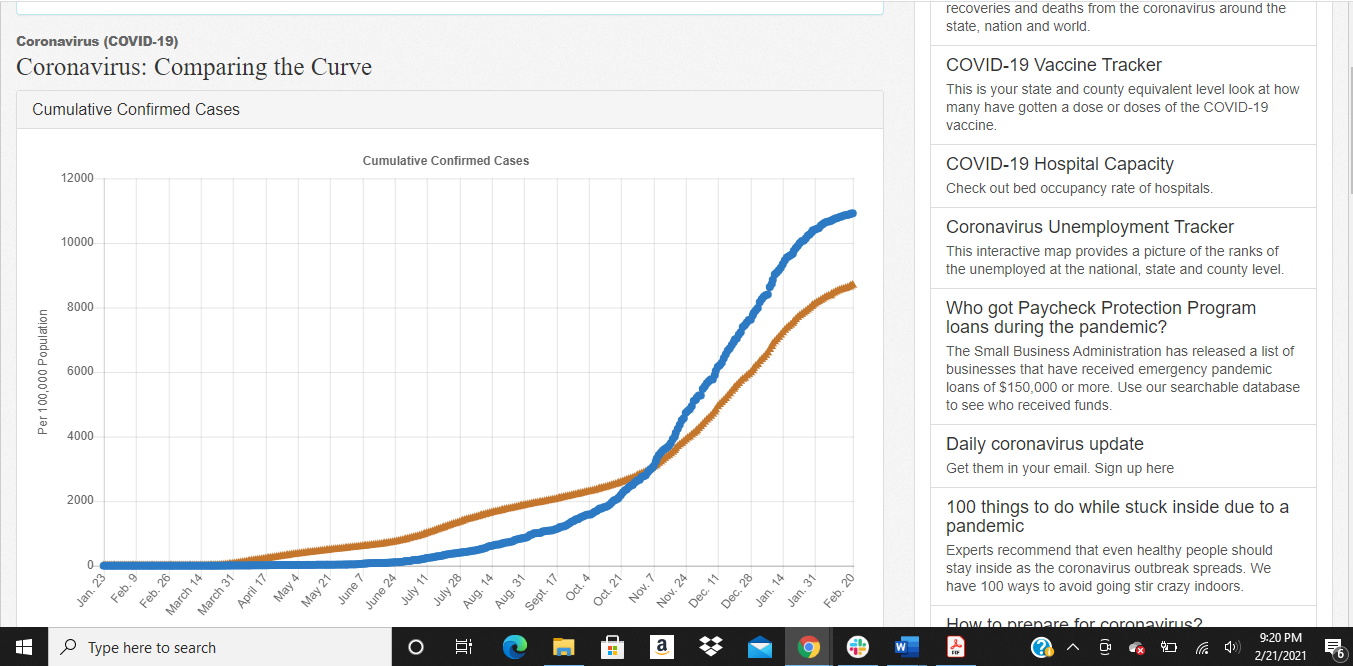Click the blue line's Feb. 20 endpoint
The height and width of the screenshot is (666, 1353).
(851, 213)
